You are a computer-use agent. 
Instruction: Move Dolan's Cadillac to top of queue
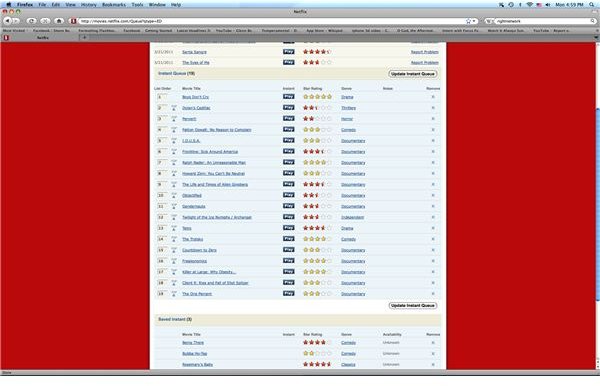pyautogui.click(x=174, y=108)
